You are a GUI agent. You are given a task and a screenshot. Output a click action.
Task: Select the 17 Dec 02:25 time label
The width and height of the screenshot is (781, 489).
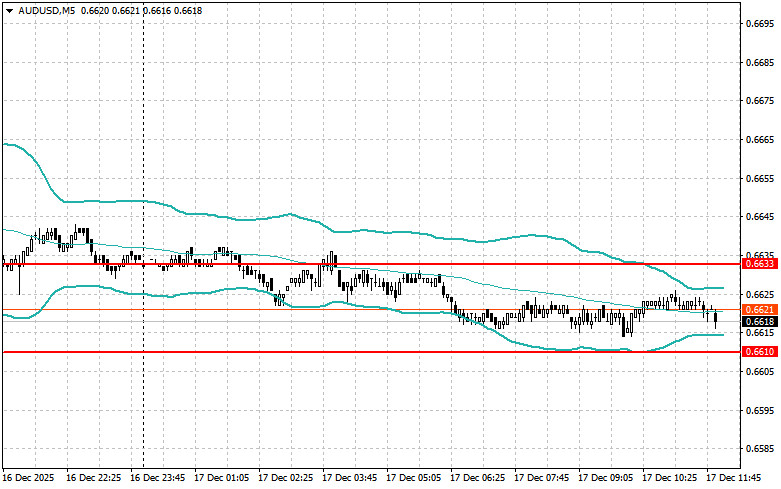285,478
